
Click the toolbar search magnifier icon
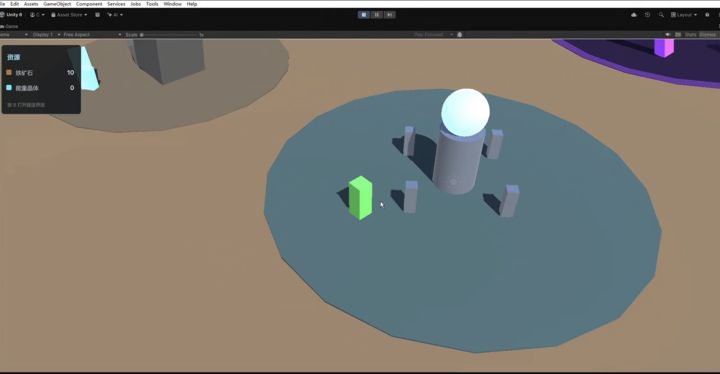(661, 15)
